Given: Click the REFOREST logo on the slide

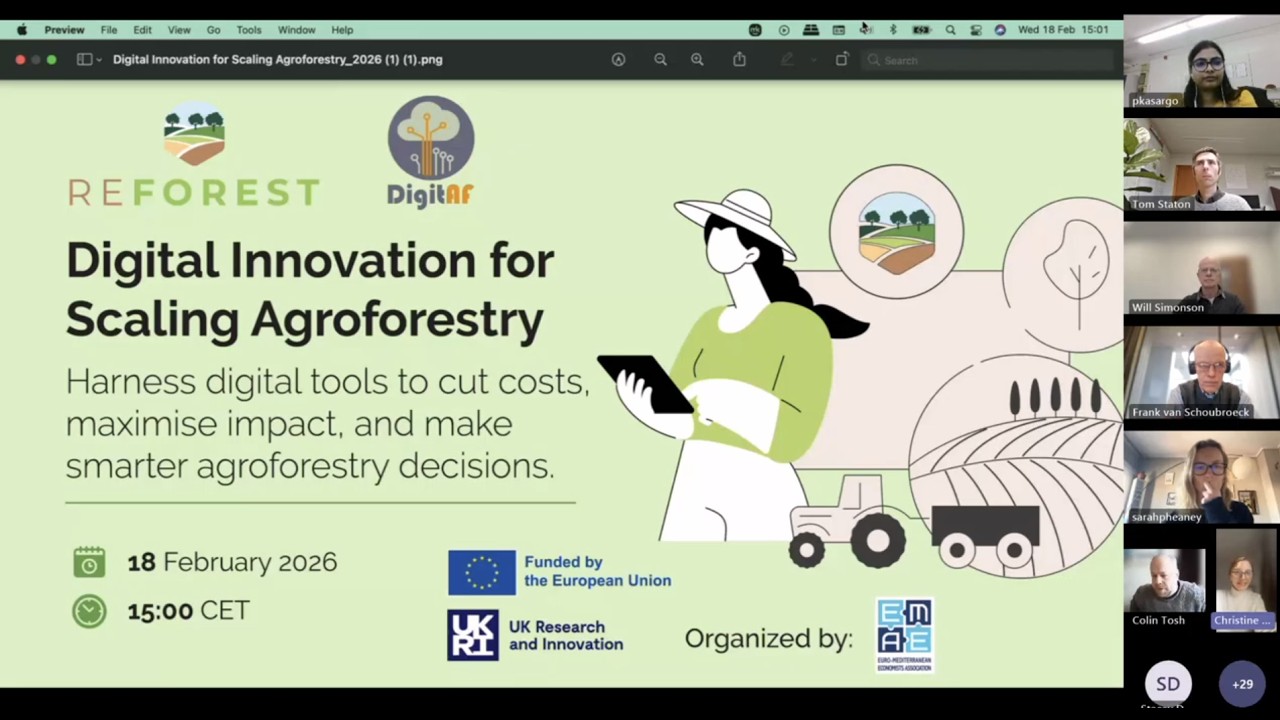Looking at the screenshot, I should coord(194,153).
